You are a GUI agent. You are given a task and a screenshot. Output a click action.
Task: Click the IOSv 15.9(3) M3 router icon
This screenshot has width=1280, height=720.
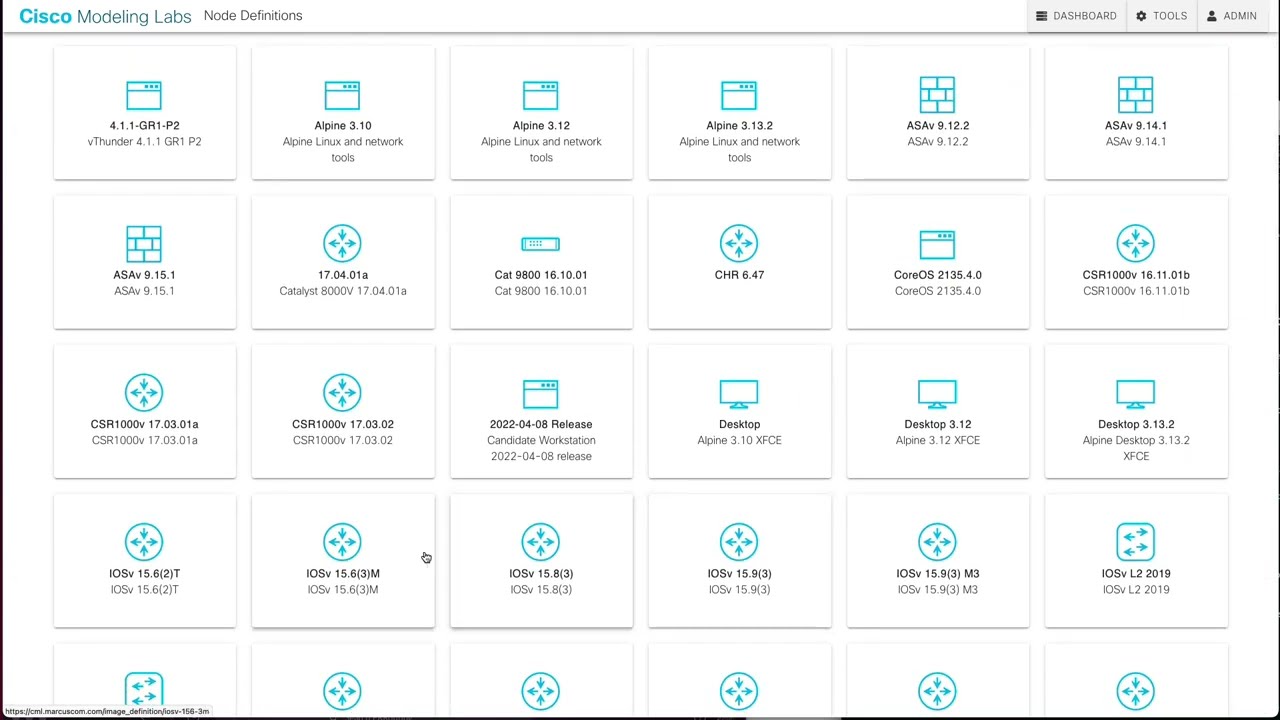[x=937, y=542]
